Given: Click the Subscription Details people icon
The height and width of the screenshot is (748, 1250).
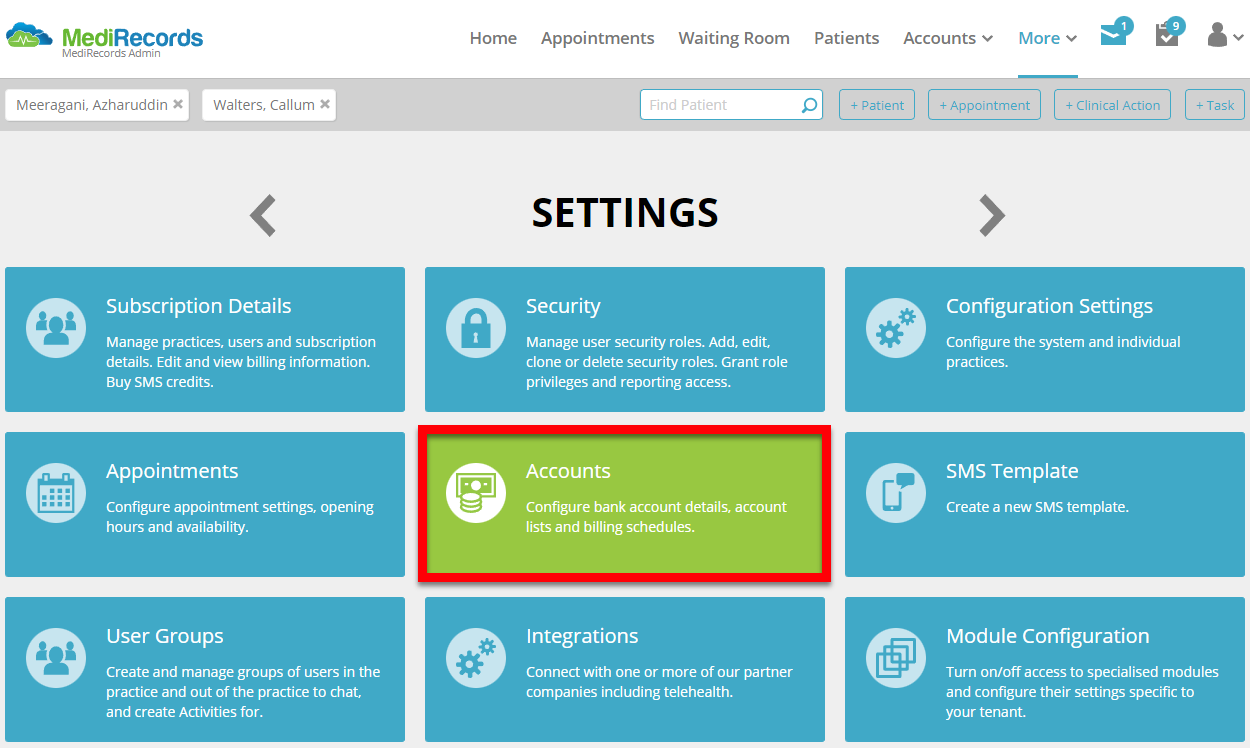Looking at the screenshot, I should (x=56, y=327).
